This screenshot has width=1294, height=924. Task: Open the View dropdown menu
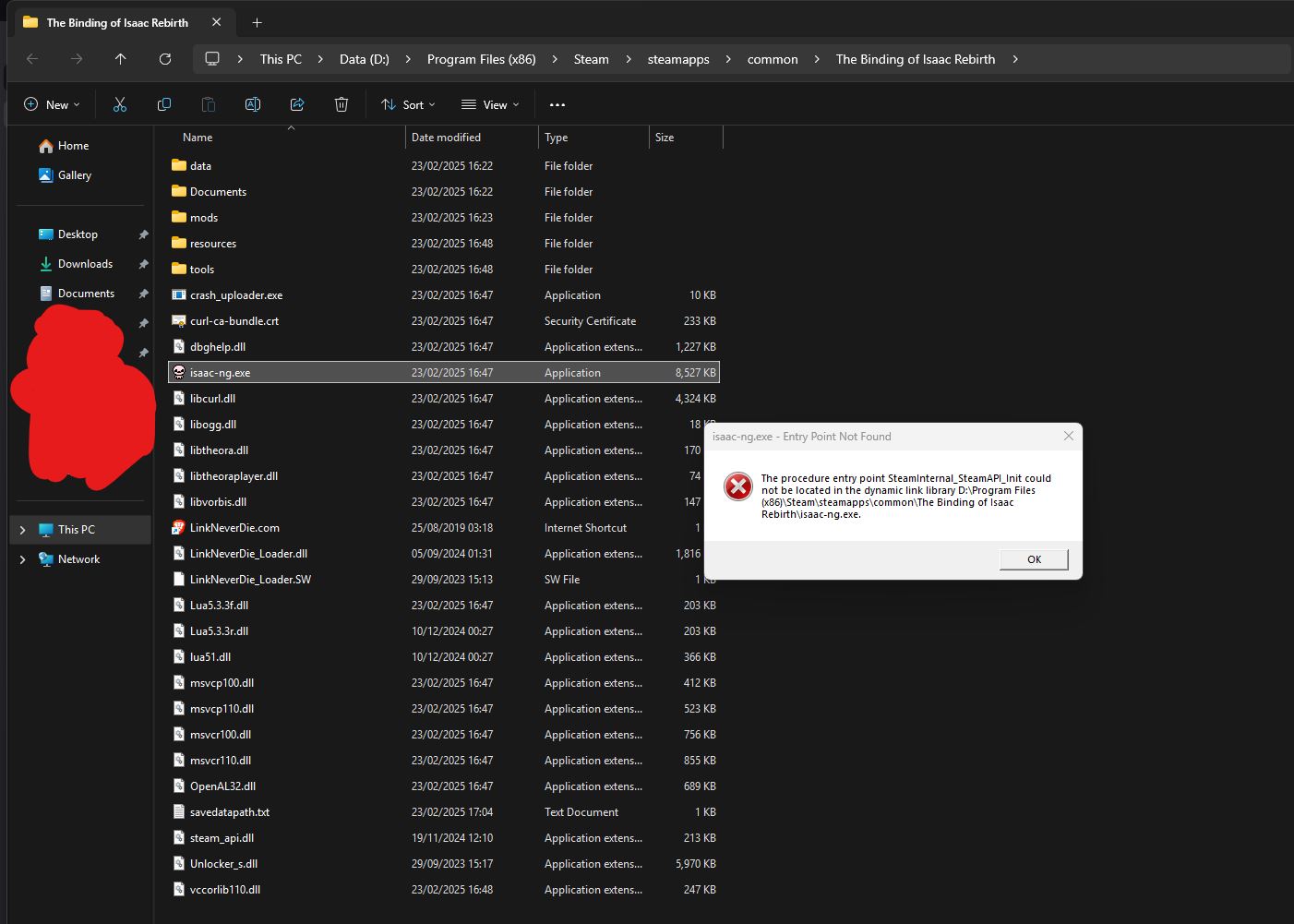tap(490, 104)
